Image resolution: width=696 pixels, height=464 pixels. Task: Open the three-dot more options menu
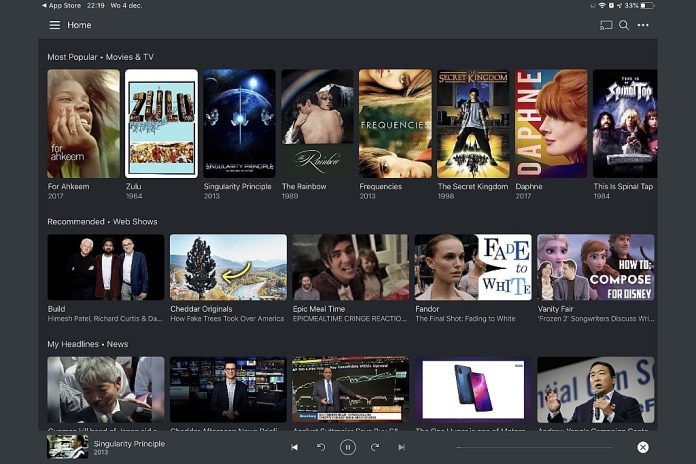click(x=643, y=25)
